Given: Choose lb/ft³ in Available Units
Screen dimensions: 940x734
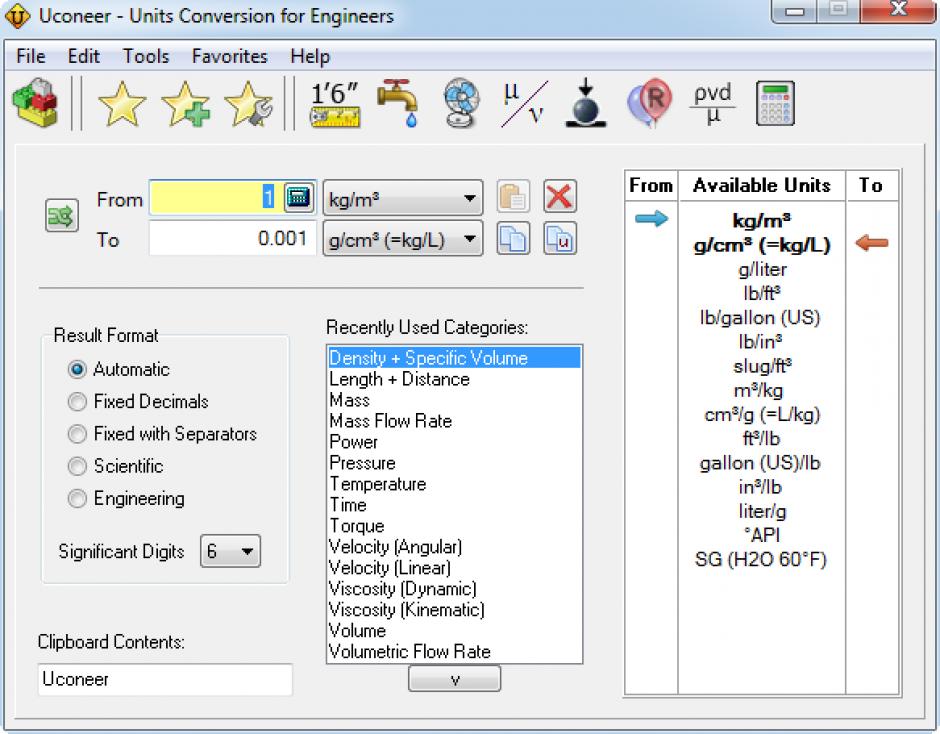Looking at the screenshot, I should 762,293.
